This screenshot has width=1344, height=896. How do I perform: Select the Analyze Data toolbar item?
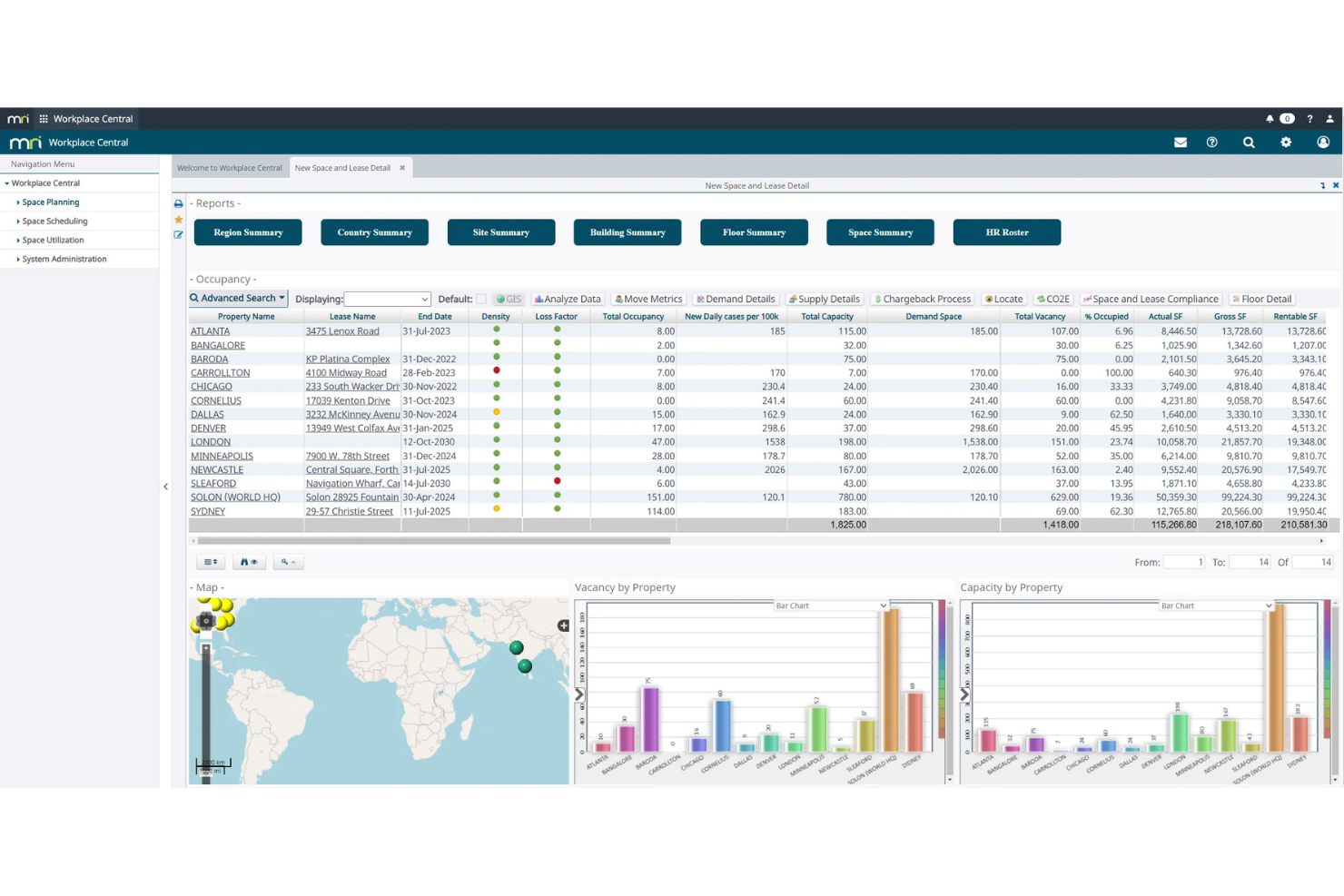coord(568,299)
